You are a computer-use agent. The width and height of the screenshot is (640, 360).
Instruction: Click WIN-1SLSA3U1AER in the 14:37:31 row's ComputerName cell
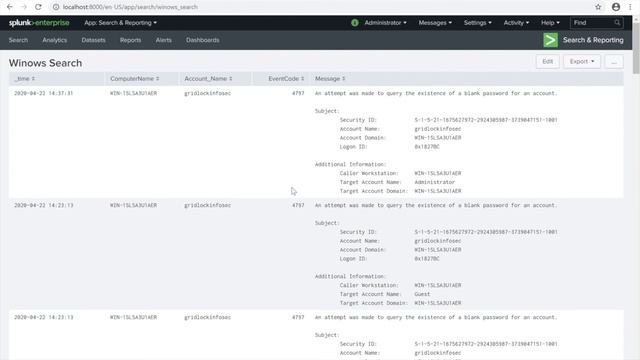tap(133, 93)
